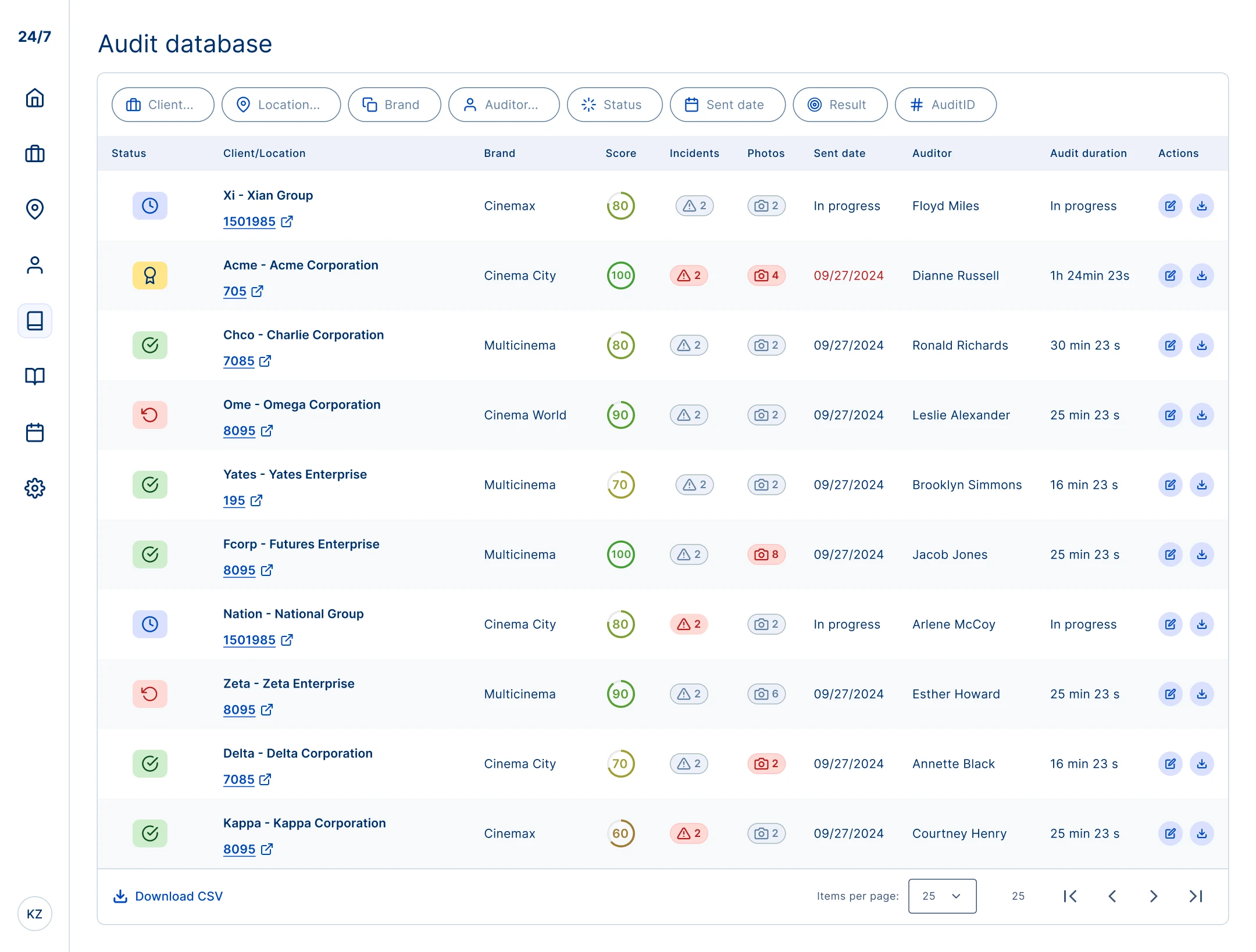This screenshot has width=1256, height=952.
Task: Click red incidents badge for Kappa Corporation
Action: [689, 833]
